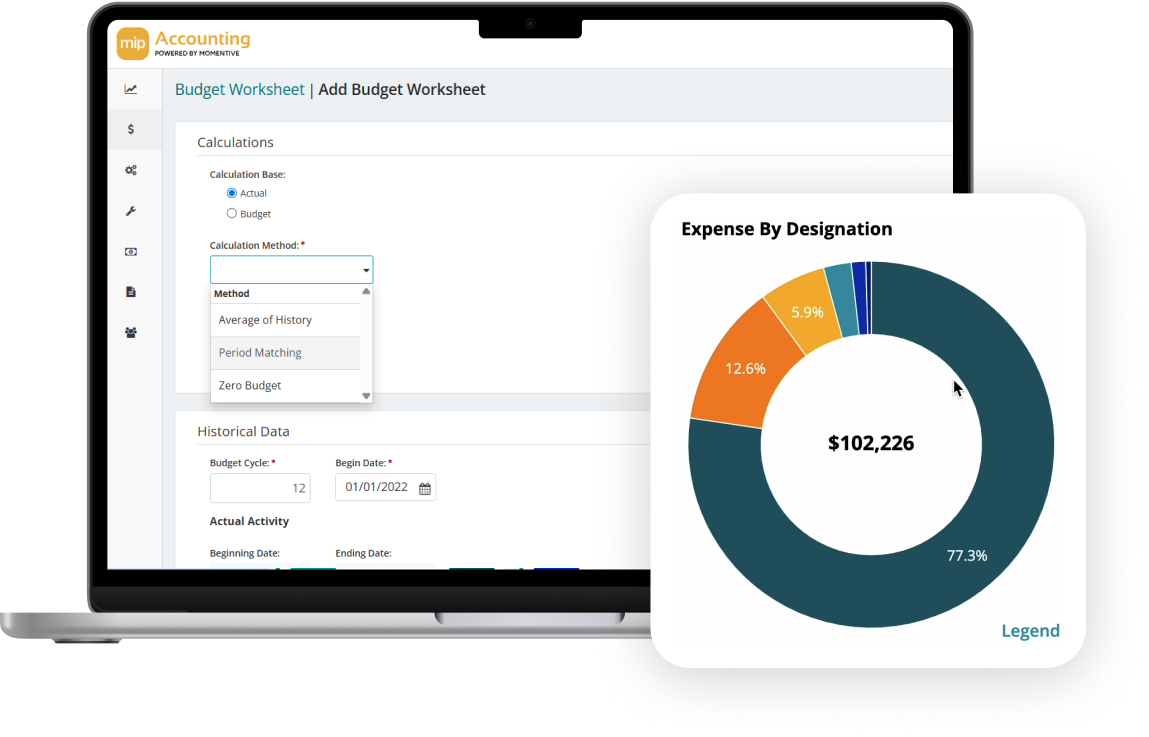The width and height of the screenshot is (1149, 737).
Task: Select the Budget calculation base radio
Action: point(232,213)
